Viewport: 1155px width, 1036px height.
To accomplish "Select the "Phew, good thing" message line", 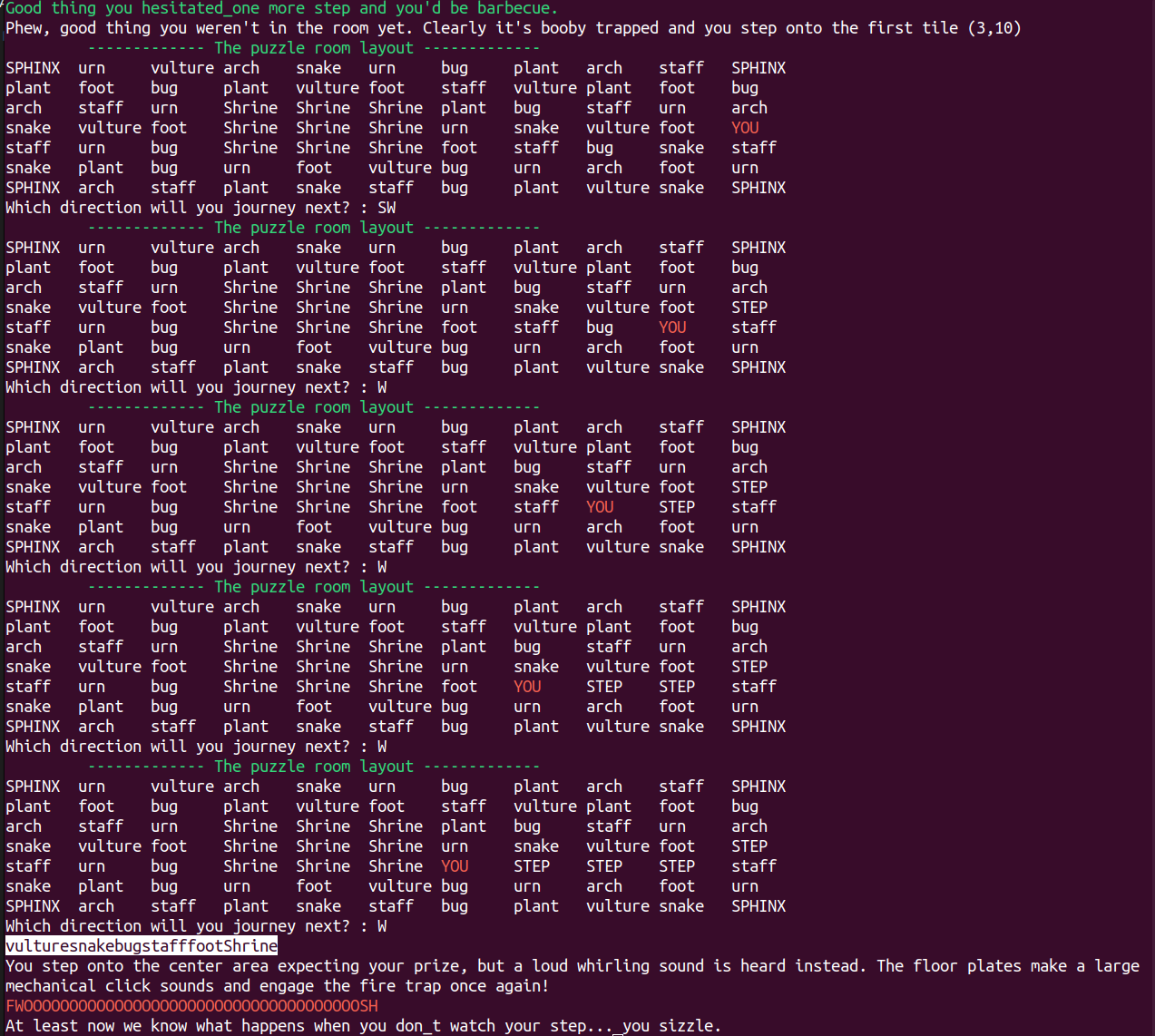I will pyautogui.click(x=514, y=28).
